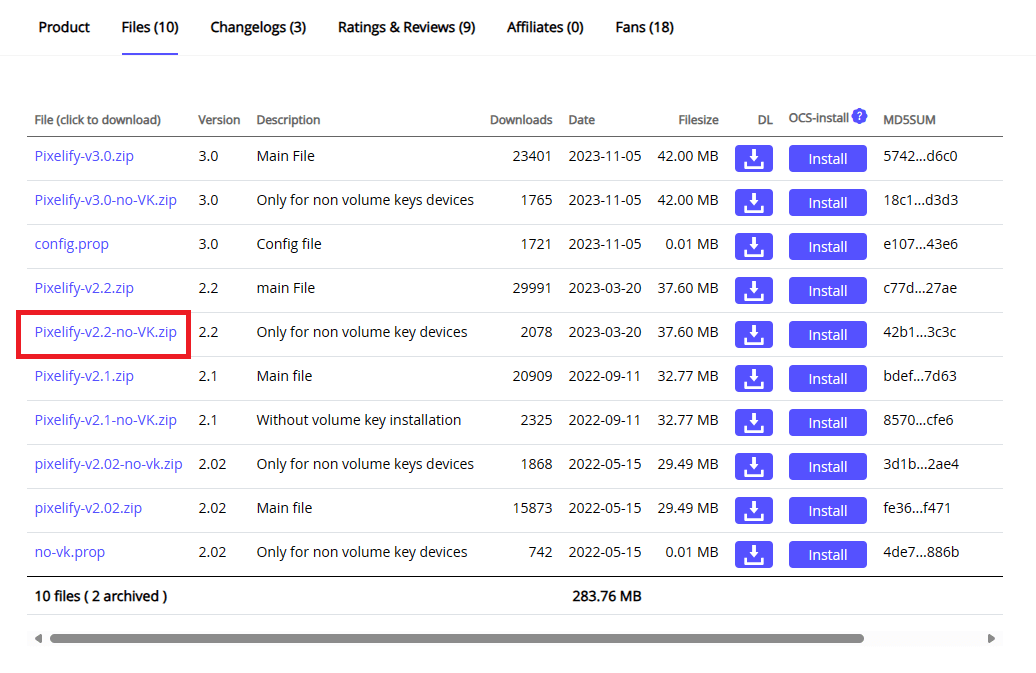Go to the Affiliates (0) tab
This screenshot has height=673, width=1036.
(x=545, y=27)
